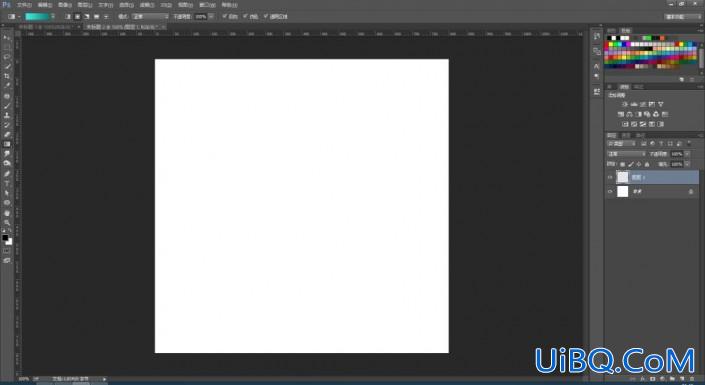Open the layer blend mode dropdown

(x=627, y=154)
